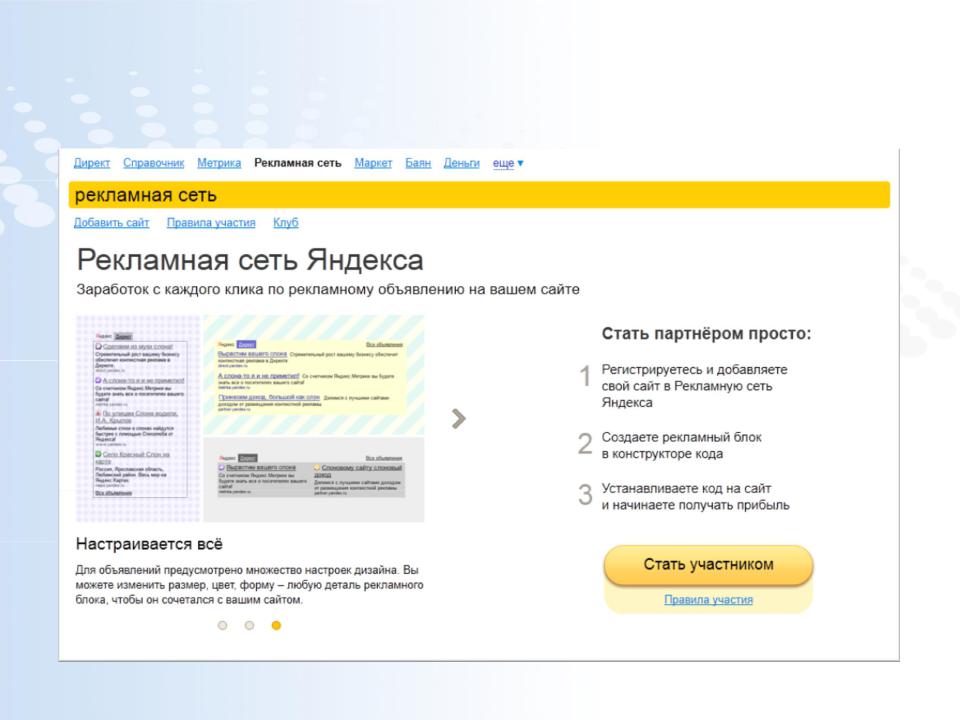
Task: Click step text Устанавливаете код на сайт
Action: point(696,497)
